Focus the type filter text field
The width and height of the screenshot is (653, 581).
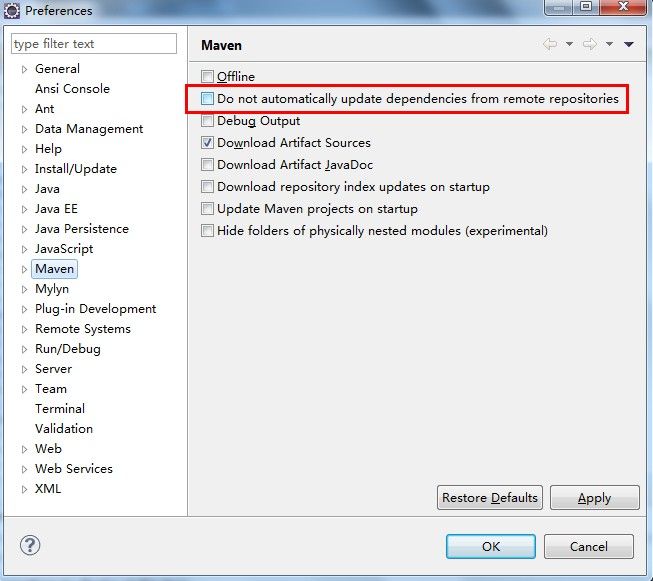pos(94,44)
